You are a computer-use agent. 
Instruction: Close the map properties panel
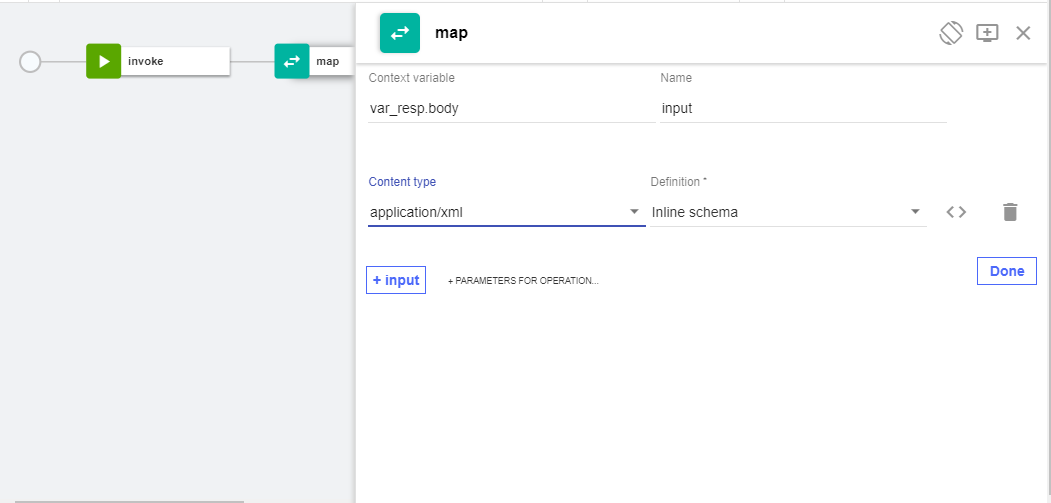click(x=1023, y=33)
